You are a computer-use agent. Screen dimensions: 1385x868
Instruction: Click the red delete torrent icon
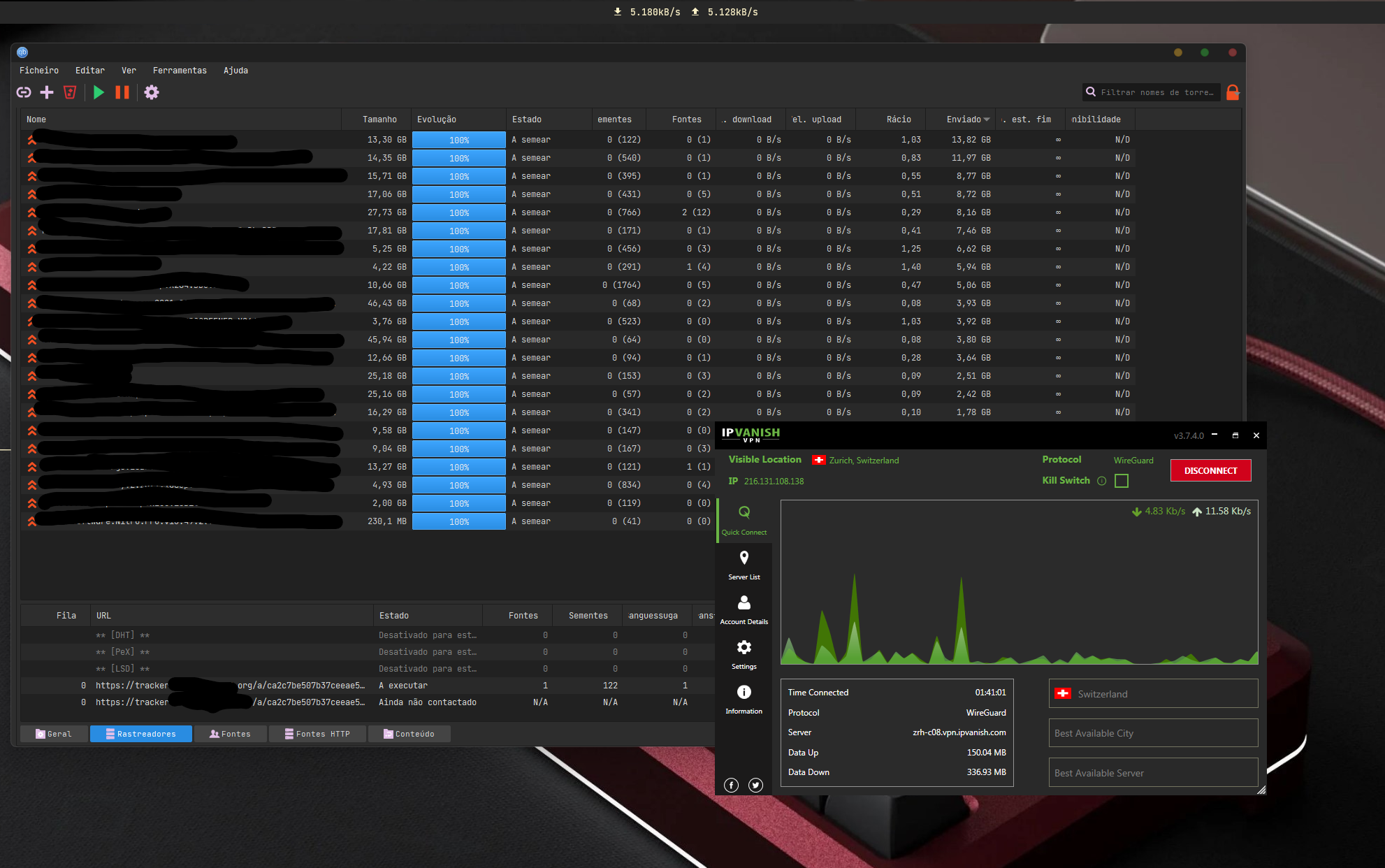(x=70, y=92)
